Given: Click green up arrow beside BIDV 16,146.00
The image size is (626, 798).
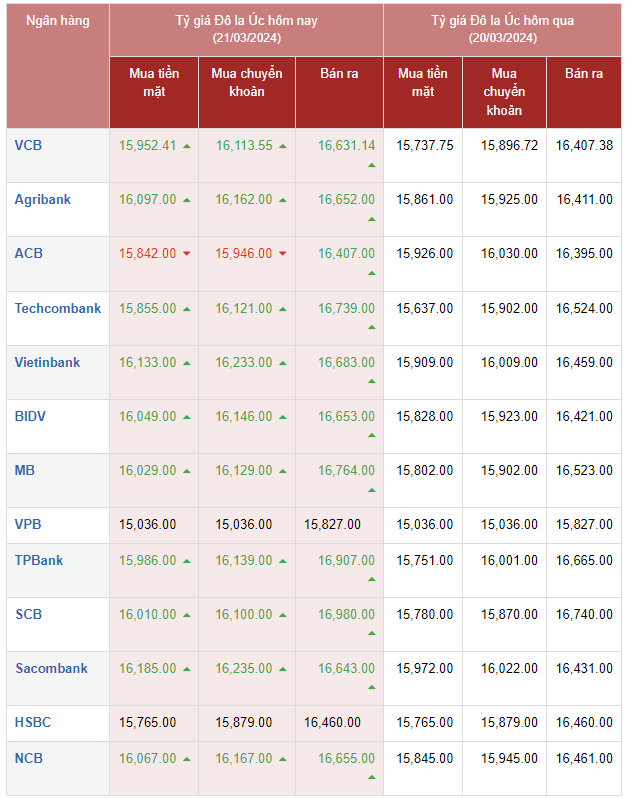Looking at the screenshot, I should tap(283, 417).
